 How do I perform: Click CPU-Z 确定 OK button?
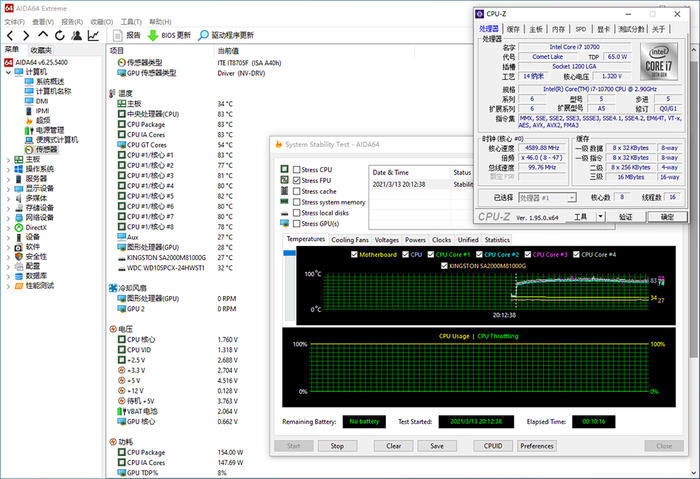(667, 217)
